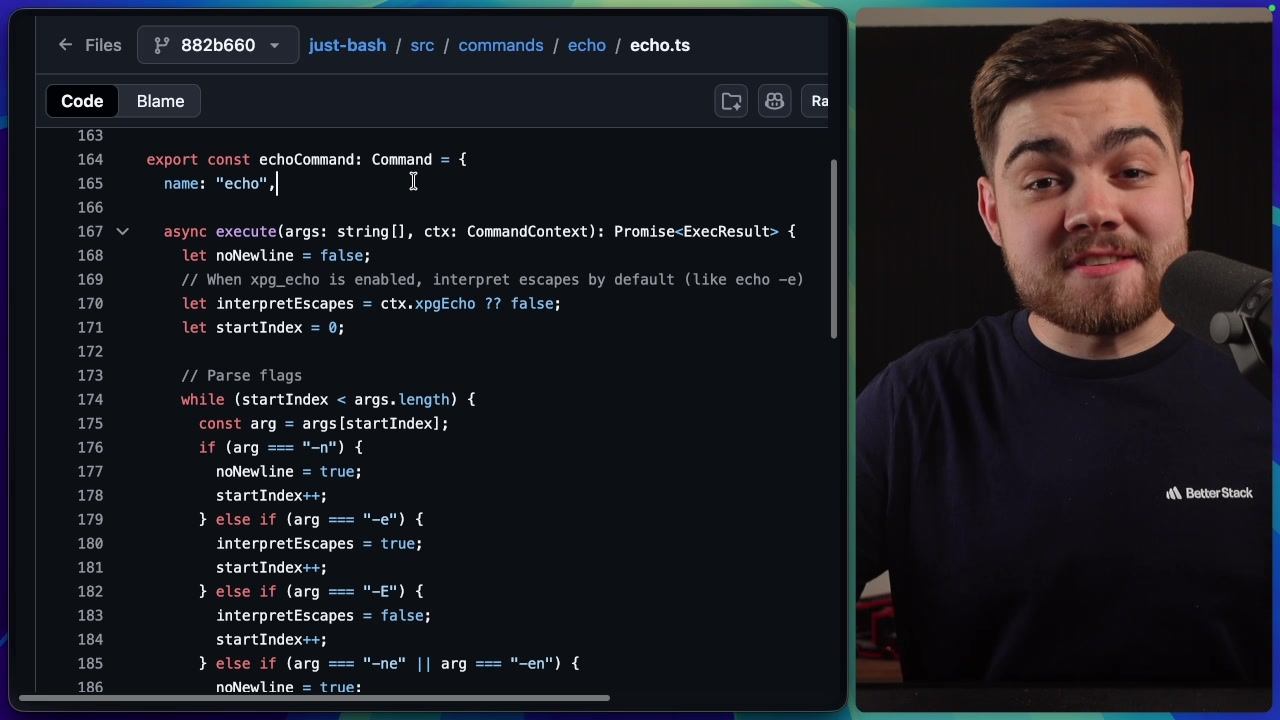Image resolution: width=1280 pixels, height=720 pixels.
Task: Navigate to the commands folder via breadcrumb
Action: pyautogui.click(x=501, y=45)
